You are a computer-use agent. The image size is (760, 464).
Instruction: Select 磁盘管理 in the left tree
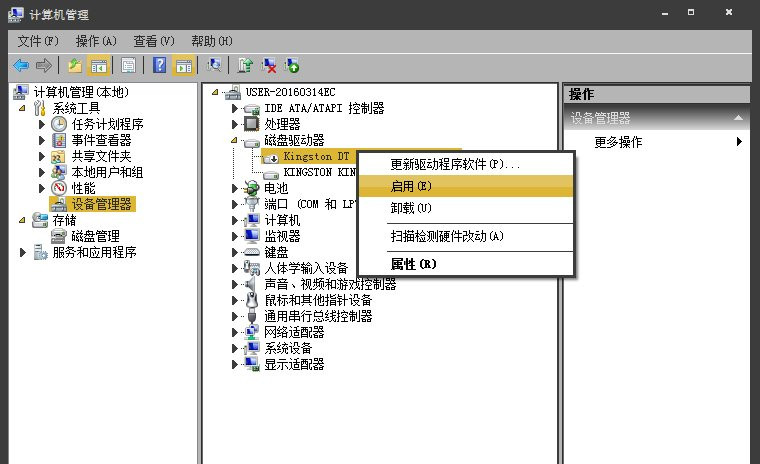click(95, 236)
